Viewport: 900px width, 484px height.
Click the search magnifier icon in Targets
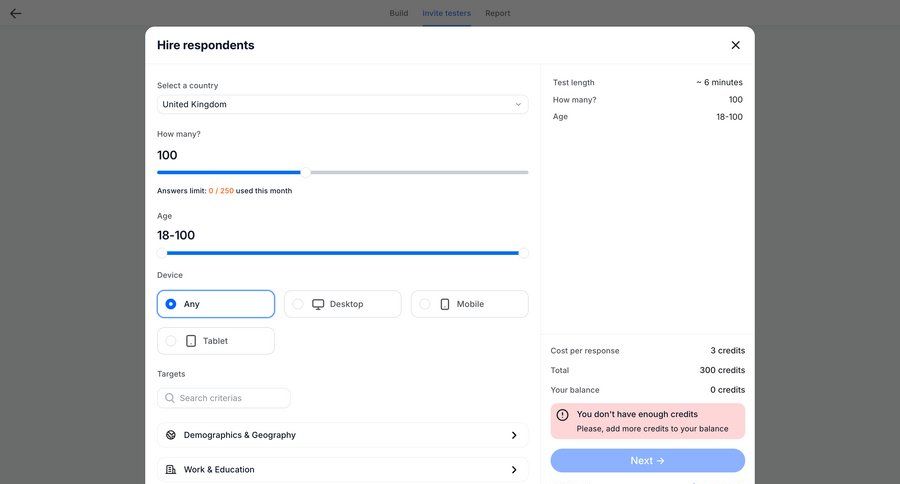click(169, 398)
